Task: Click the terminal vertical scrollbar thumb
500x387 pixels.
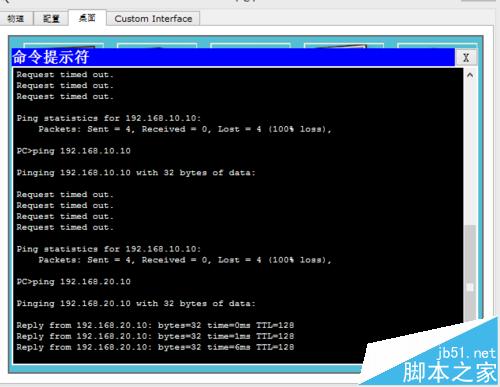Action: point(470,273)
